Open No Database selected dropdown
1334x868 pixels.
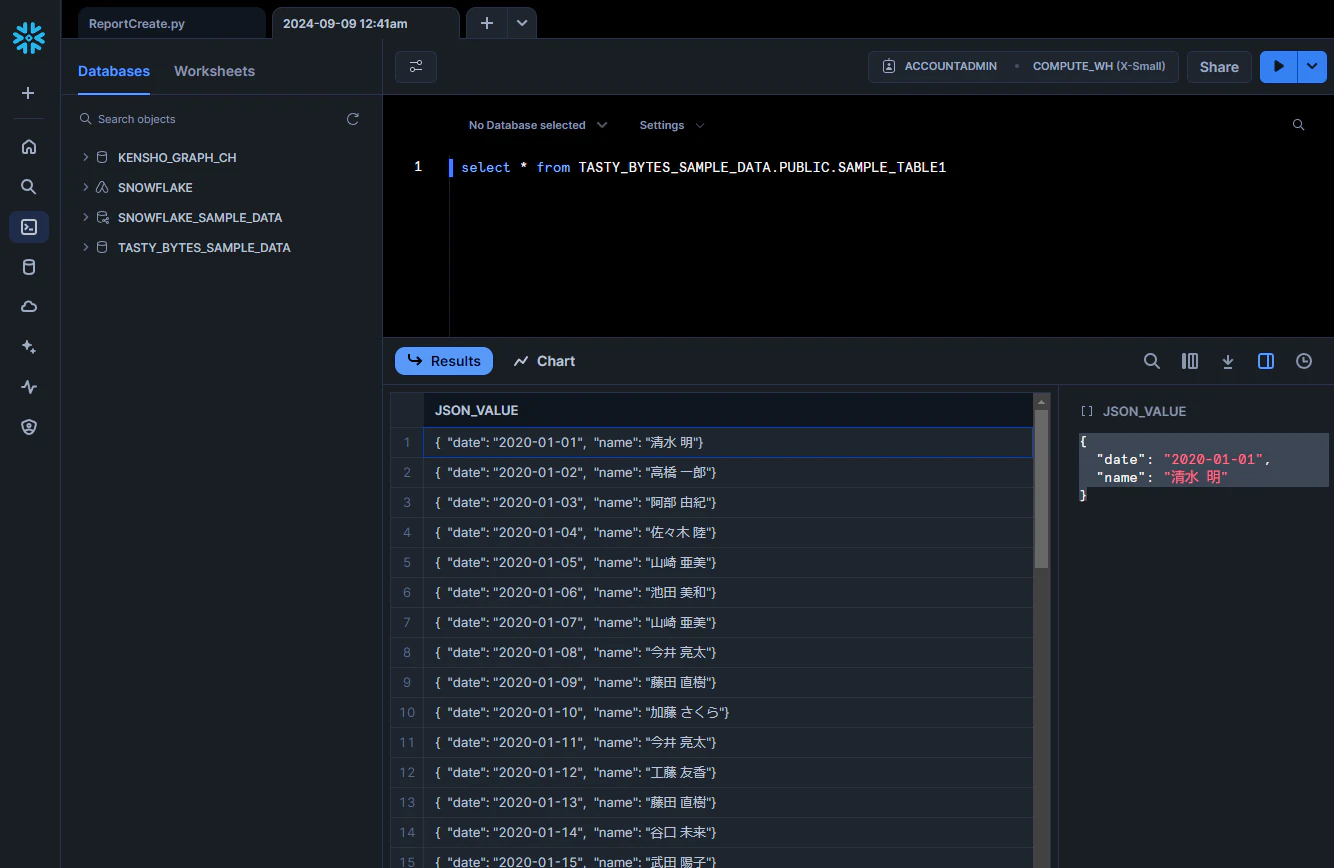[538, 125]
